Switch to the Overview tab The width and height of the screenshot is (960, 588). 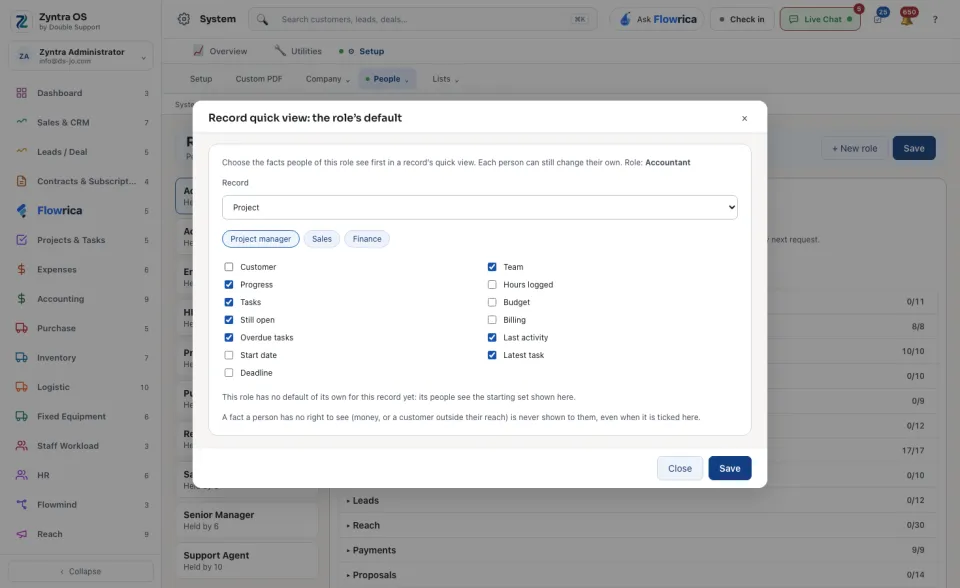pos(220,51)
